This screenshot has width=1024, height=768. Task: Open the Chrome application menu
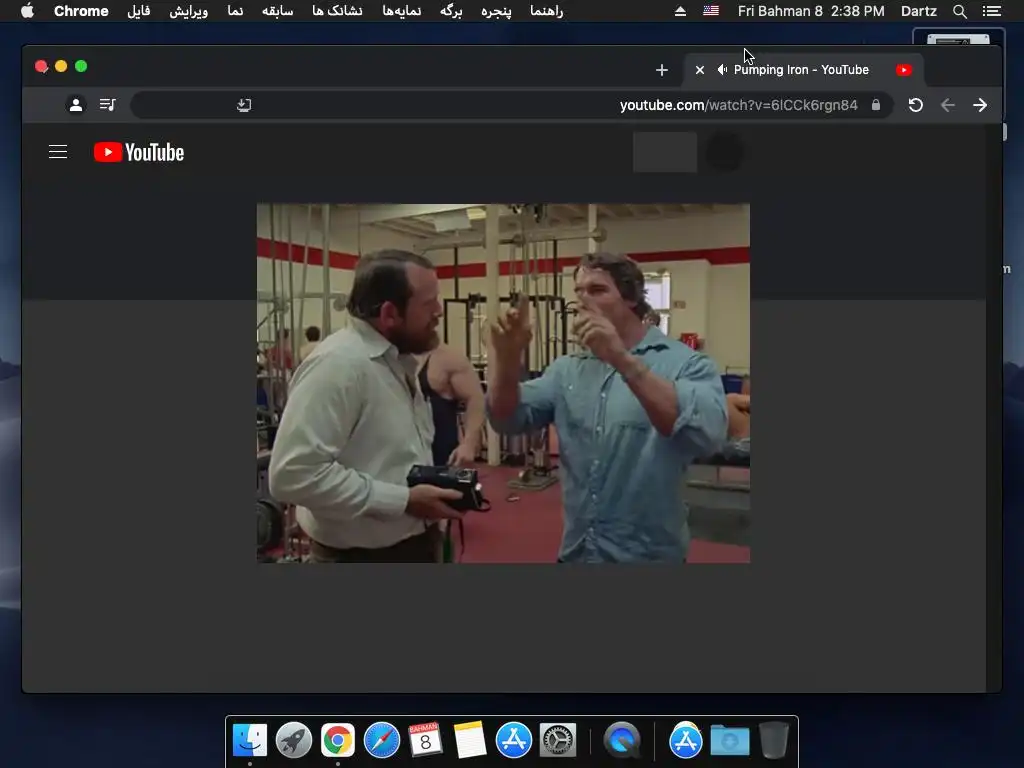(81, 11)
